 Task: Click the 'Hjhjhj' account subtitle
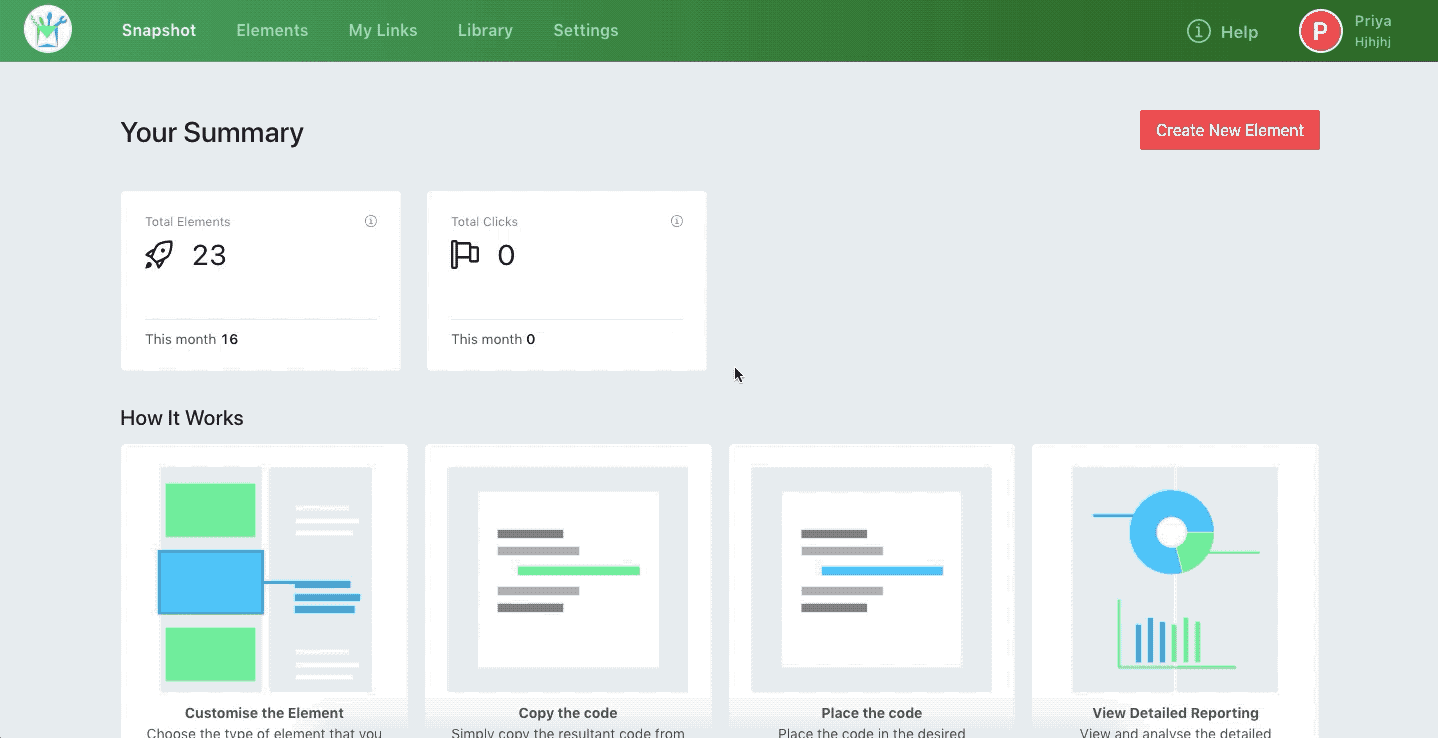[1373, 42]
